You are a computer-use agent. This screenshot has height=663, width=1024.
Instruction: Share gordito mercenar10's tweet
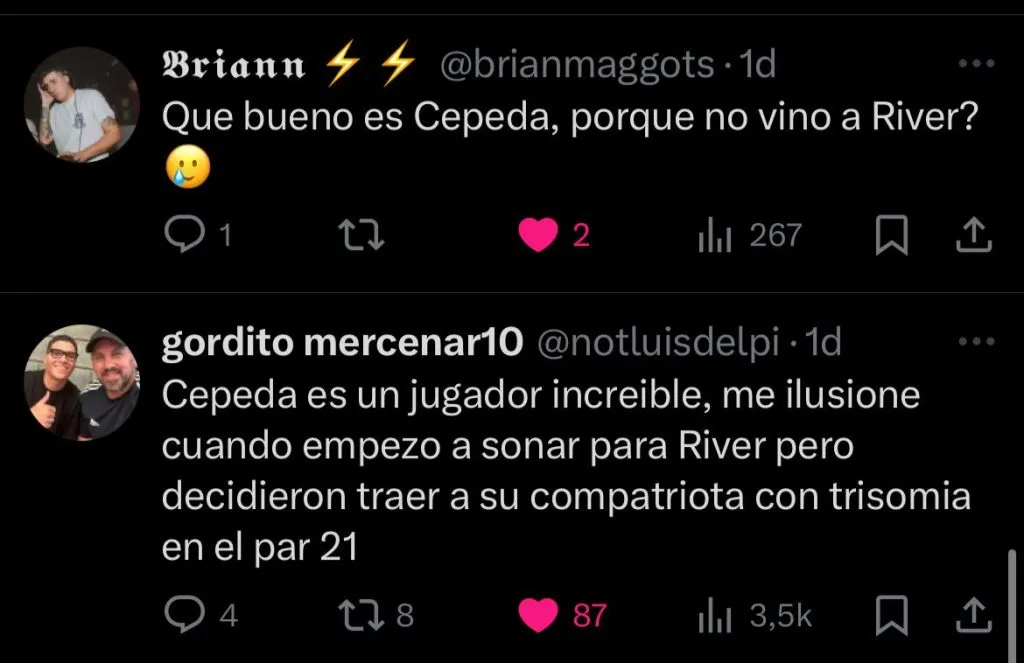click(x=974, y=615)
